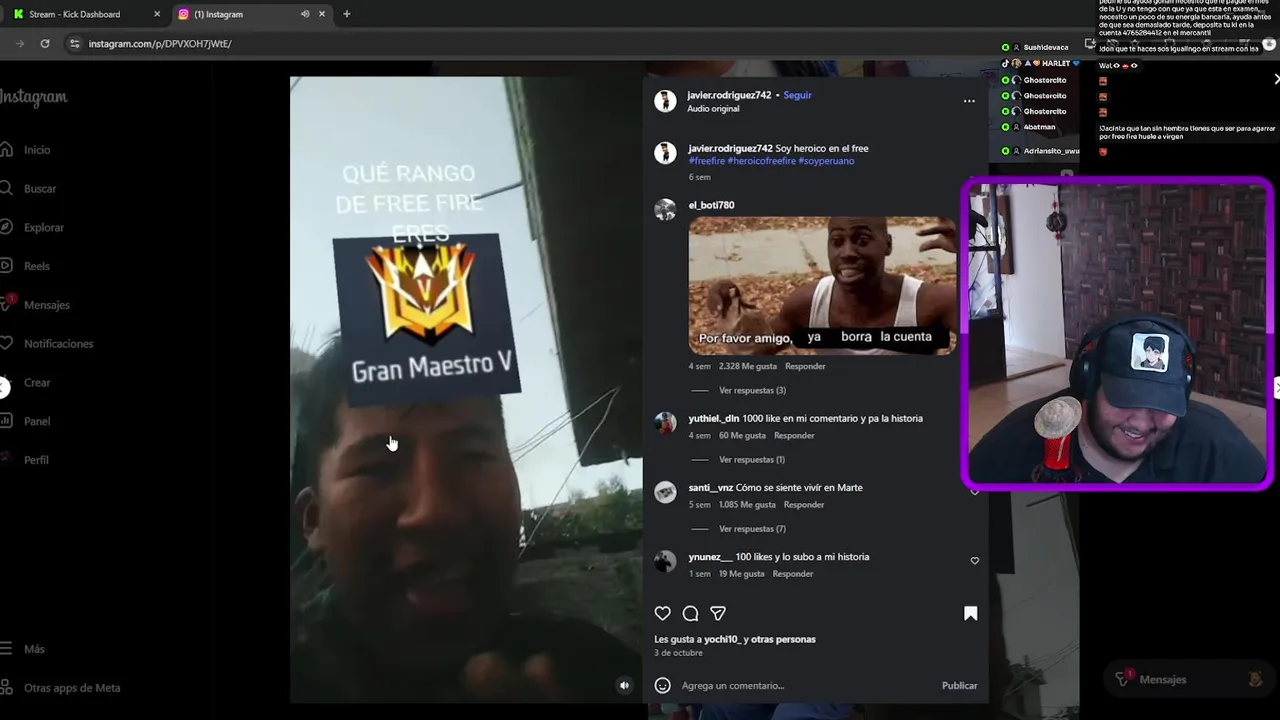Open yuthiel._dln avatar
The image size is (1280, 720).
665,423
